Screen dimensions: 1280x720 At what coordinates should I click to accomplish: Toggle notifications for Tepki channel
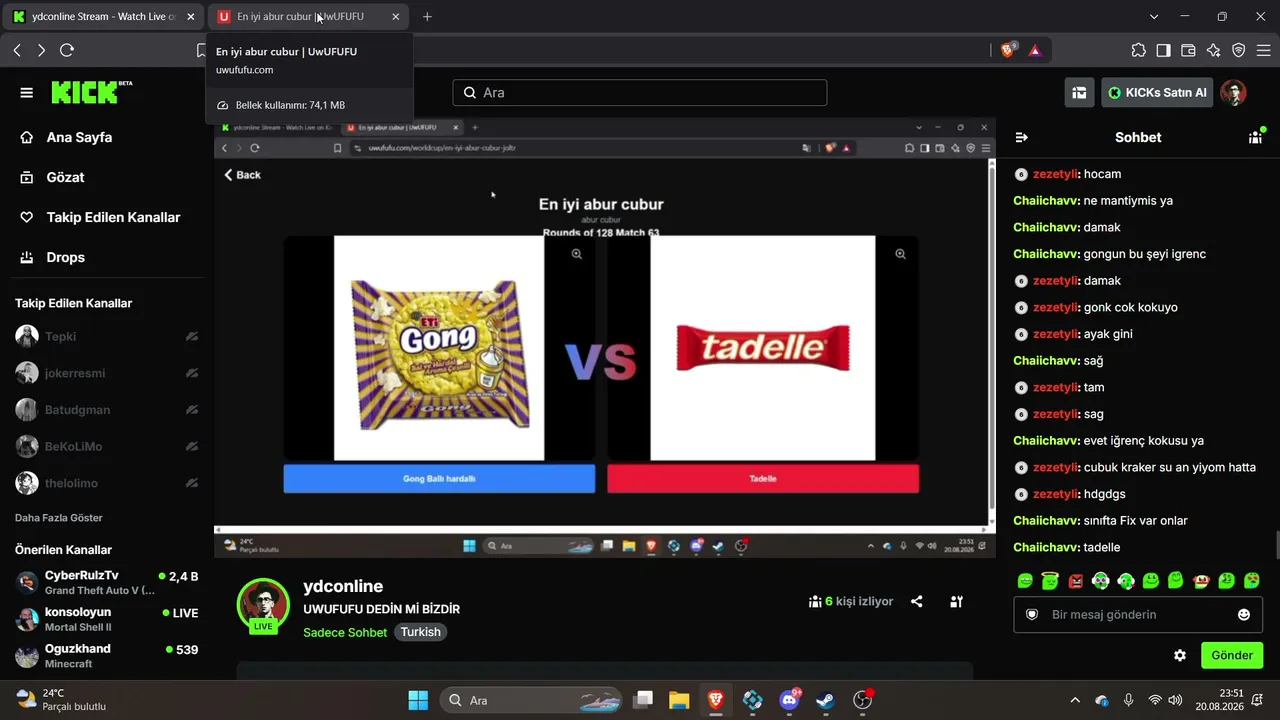(x=192, y=337)
